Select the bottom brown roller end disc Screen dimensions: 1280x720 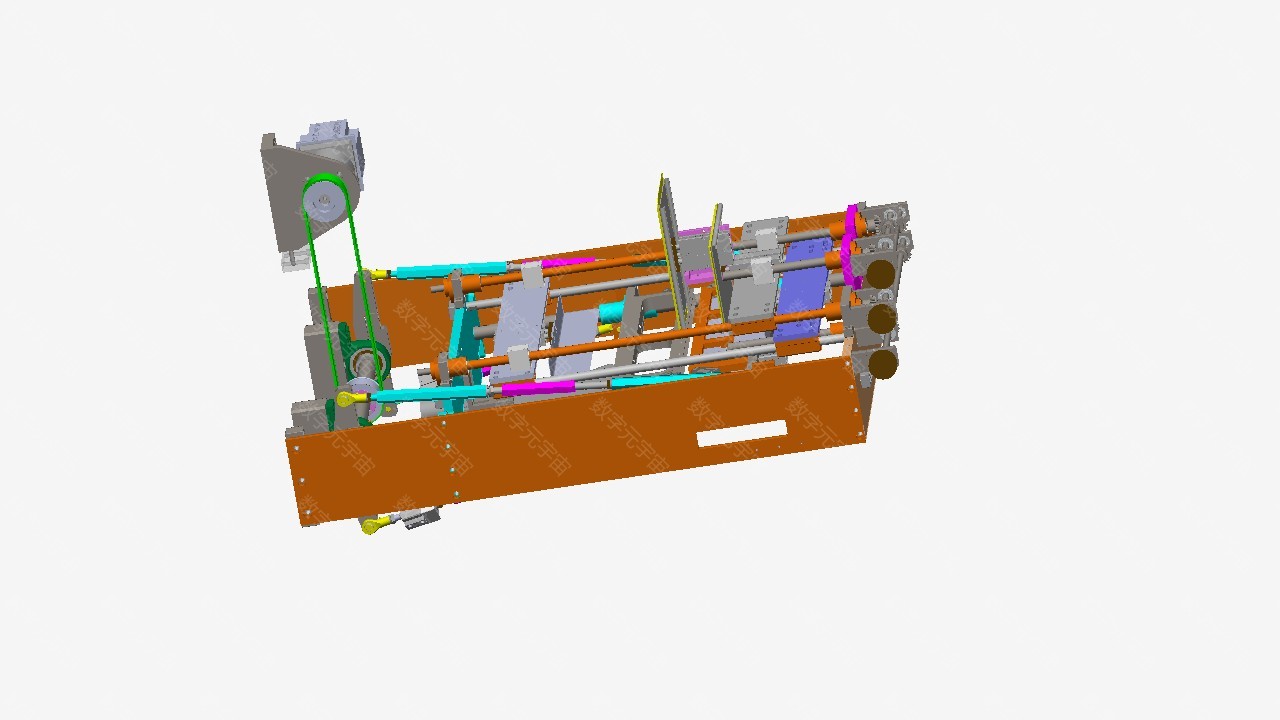tap(882, 363)
